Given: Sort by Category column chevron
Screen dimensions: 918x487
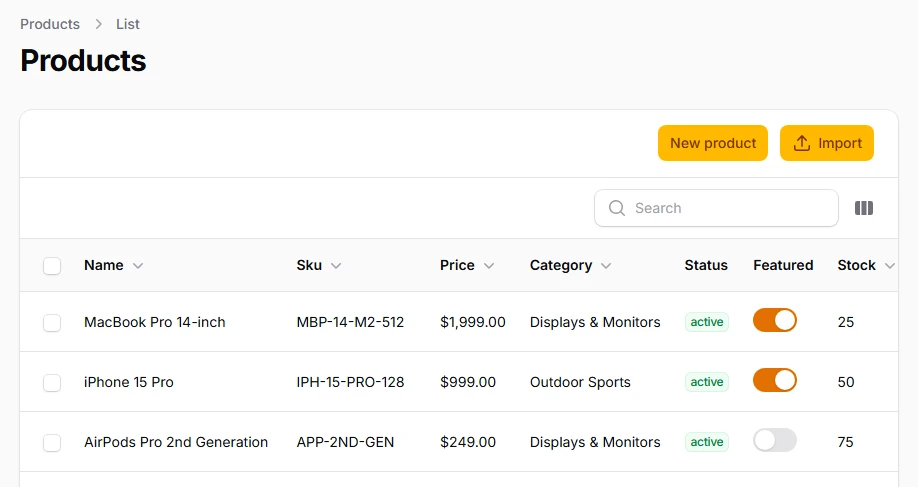Looking at the screenshot, I should 606,266.
